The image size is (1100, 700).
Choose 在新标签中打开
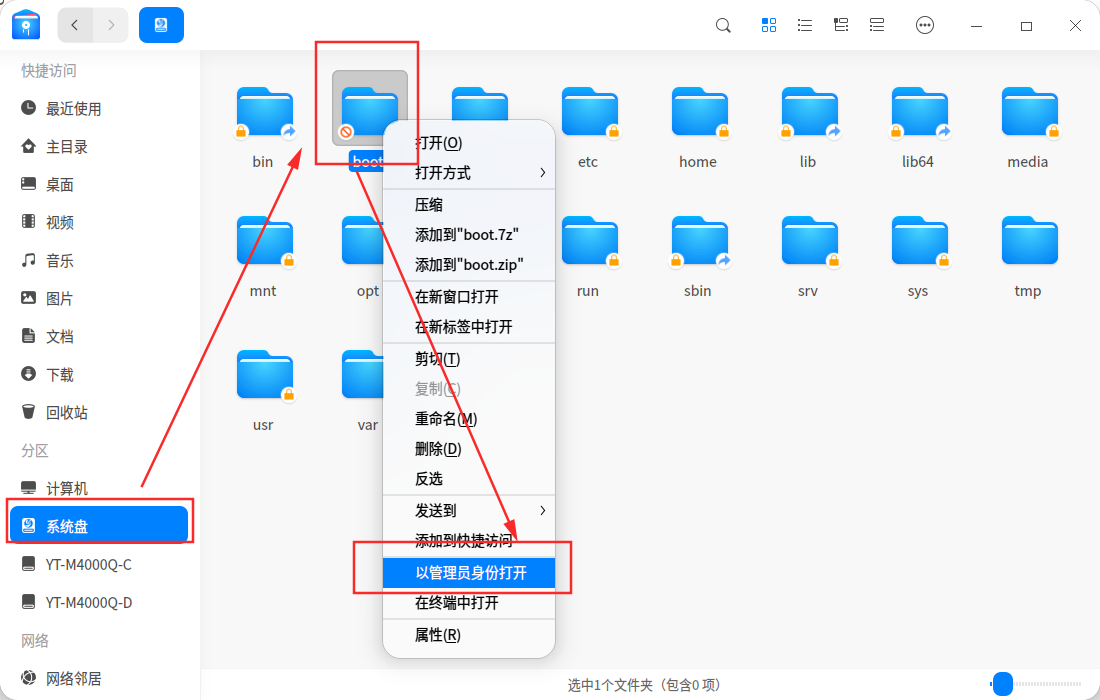469,327
